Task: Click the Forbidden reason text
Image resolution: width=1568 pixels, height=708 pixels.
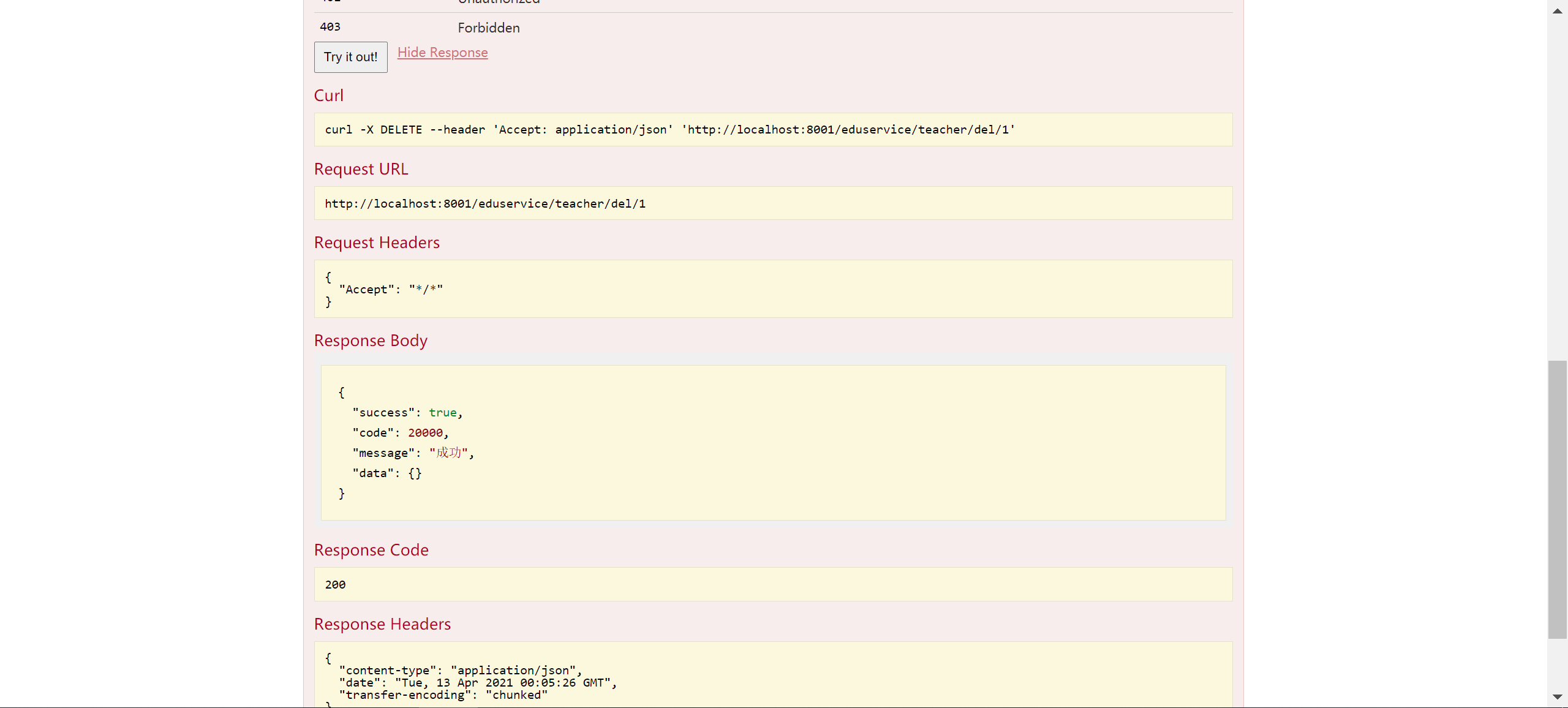Action: click(488, 28)
